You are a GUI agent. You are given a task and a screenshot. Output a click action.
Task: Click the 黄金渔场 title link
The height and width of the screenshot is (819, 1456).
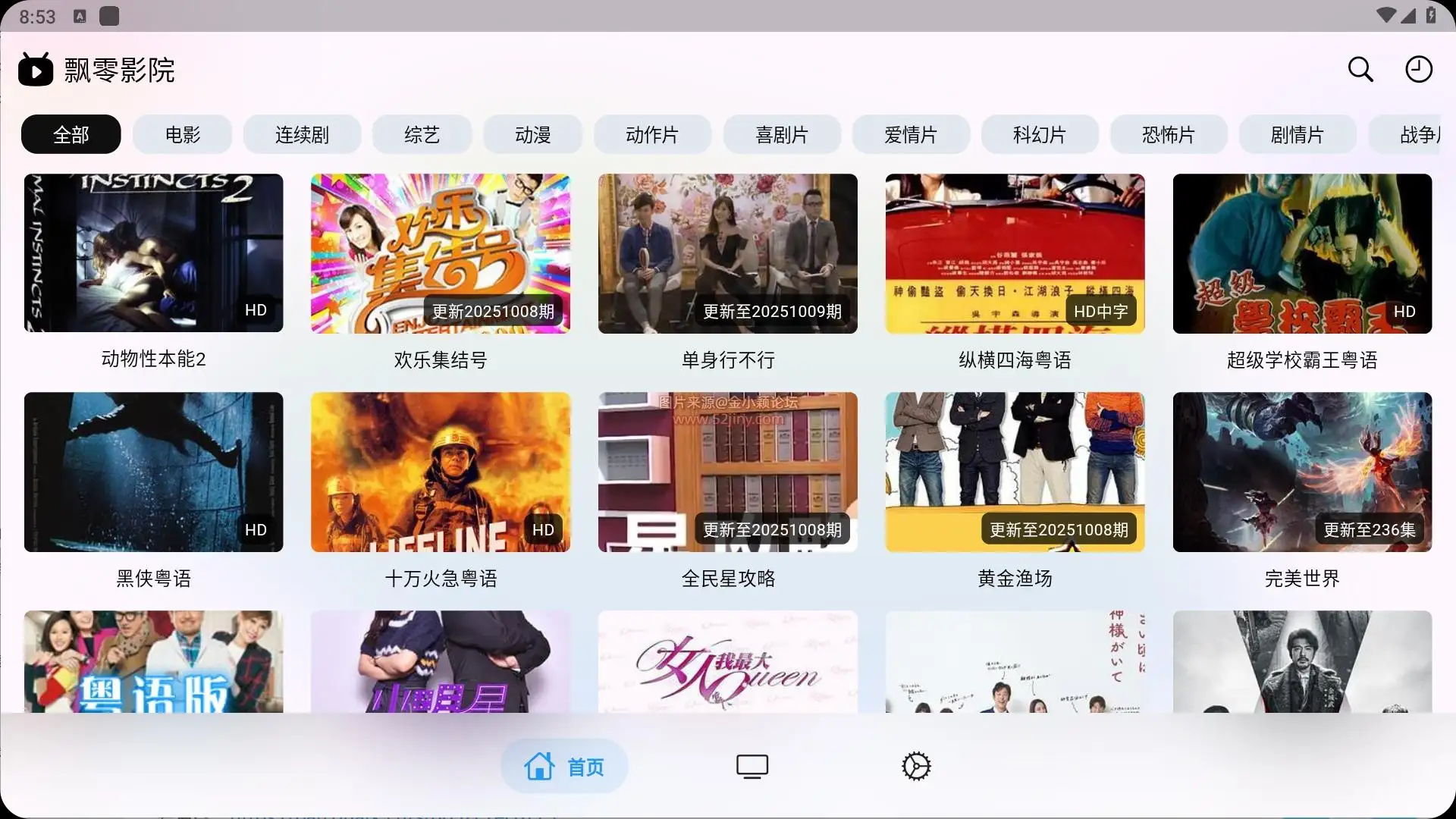pos(1015,579)
